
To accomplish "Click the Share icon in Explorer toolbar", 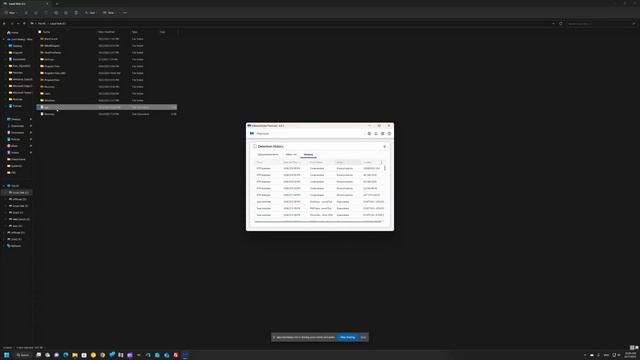I will (x=66, y=13).
